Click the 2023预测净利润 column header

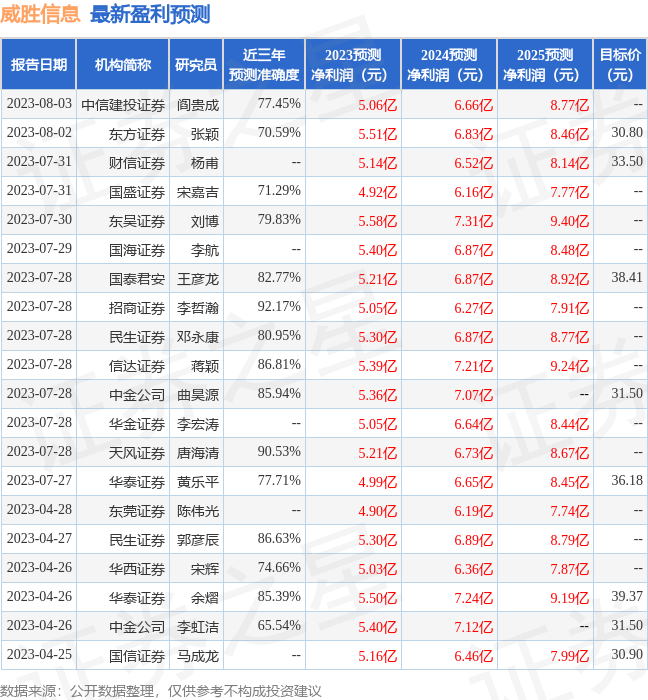tap(353, 64)
